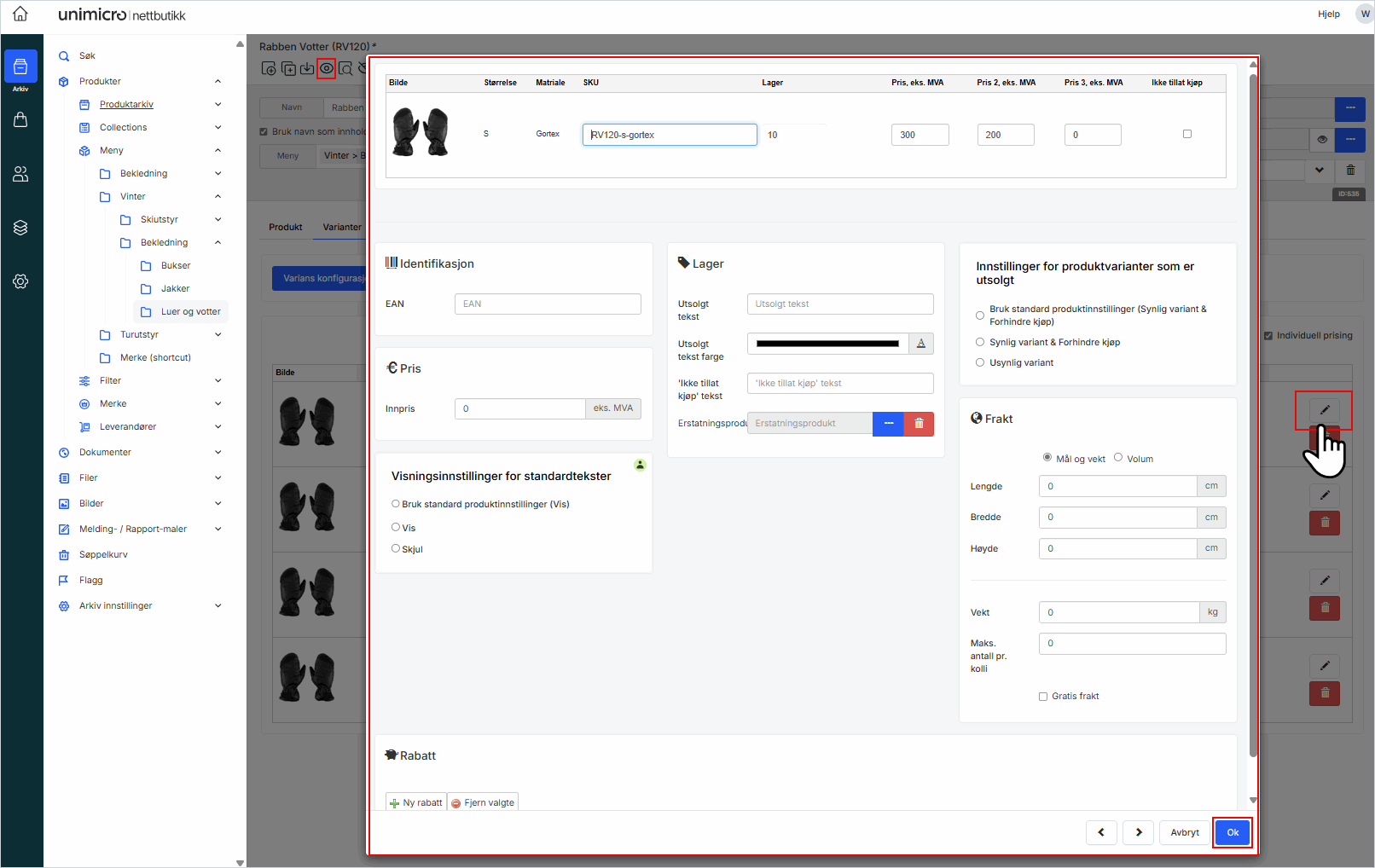Screen dimensions: 1375x868
Task: Open the Arkiv sidebar module
Action: point(20,70)
